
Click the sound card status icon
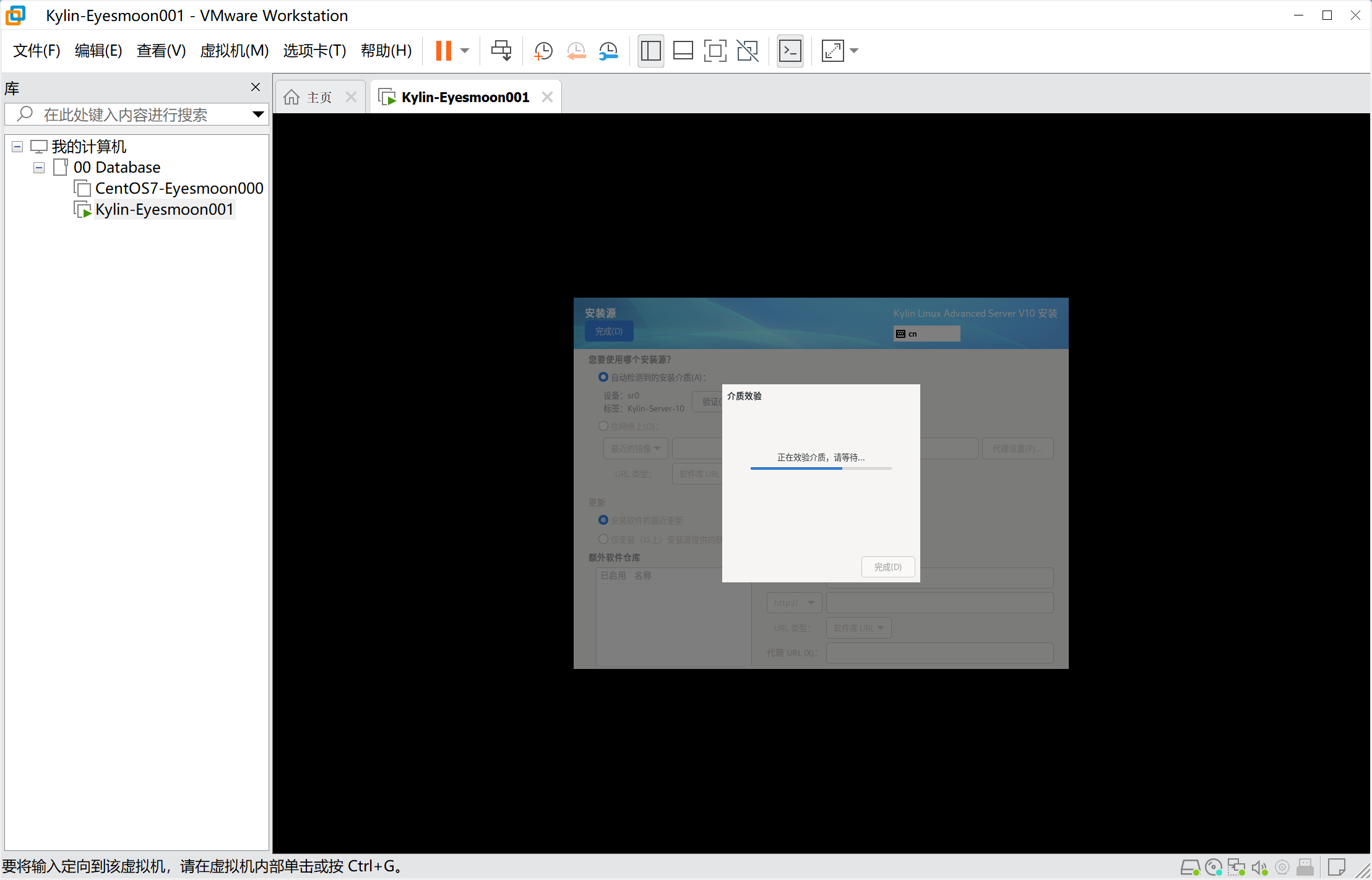[1259, 867]
